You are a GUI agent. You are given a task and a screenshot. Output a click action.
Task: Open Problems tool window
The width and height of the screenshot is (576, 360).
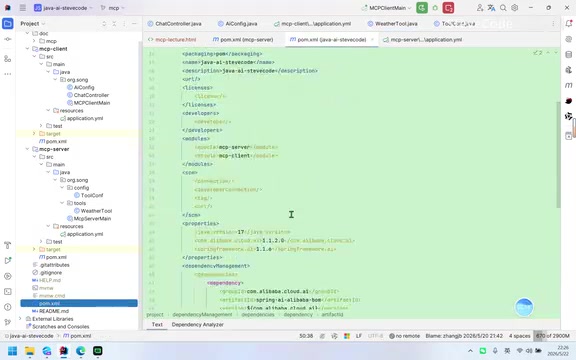[x=8, y=307]
